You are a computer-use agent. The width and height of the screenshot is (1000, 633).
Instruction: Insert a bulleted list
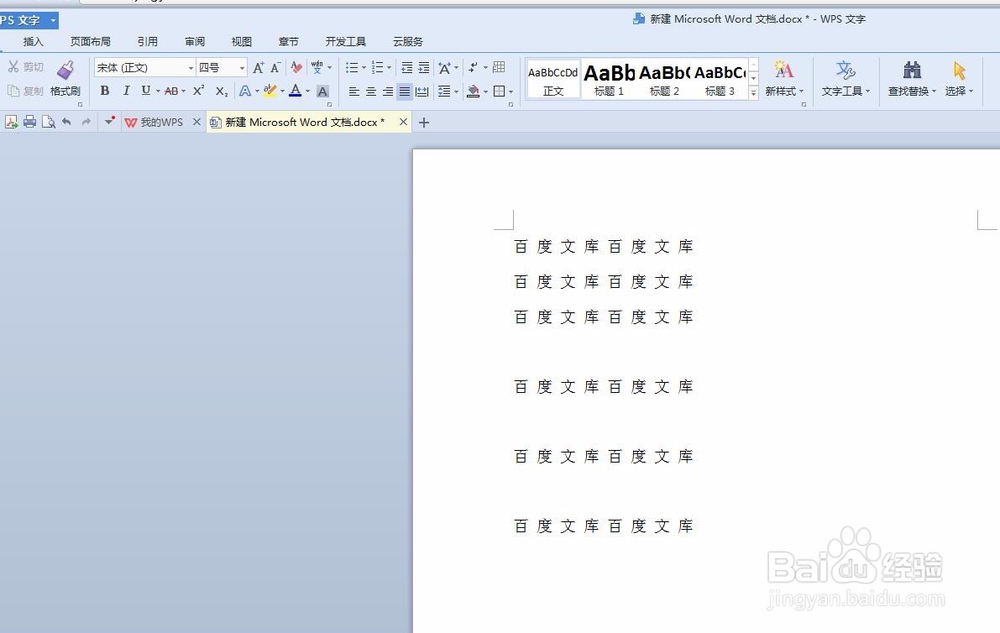coord(352,68)
